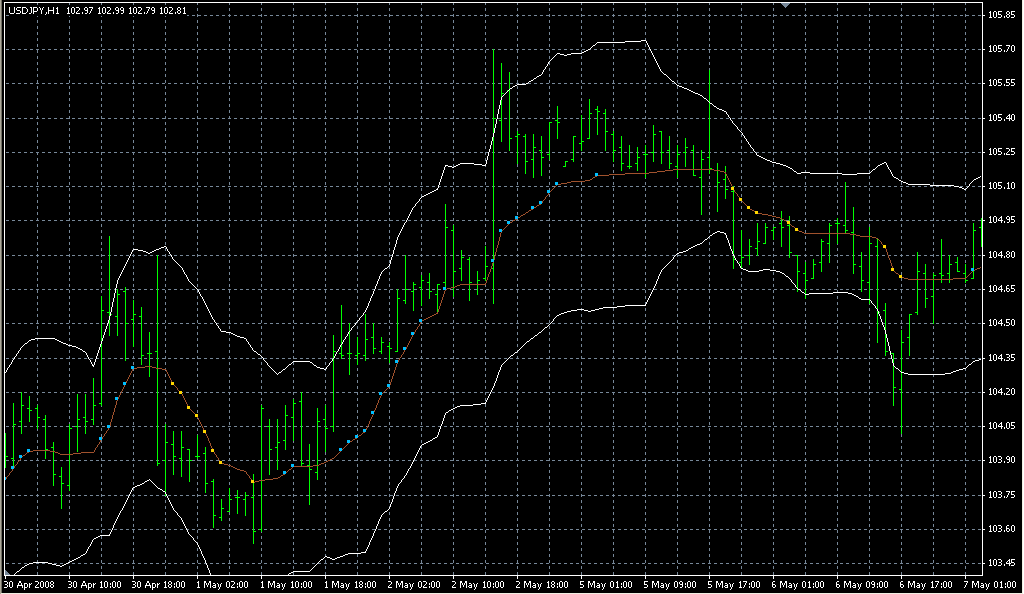1024x594 pixels.
Task: Click the chart shift triangle marker at top
Action: point(786,6)
